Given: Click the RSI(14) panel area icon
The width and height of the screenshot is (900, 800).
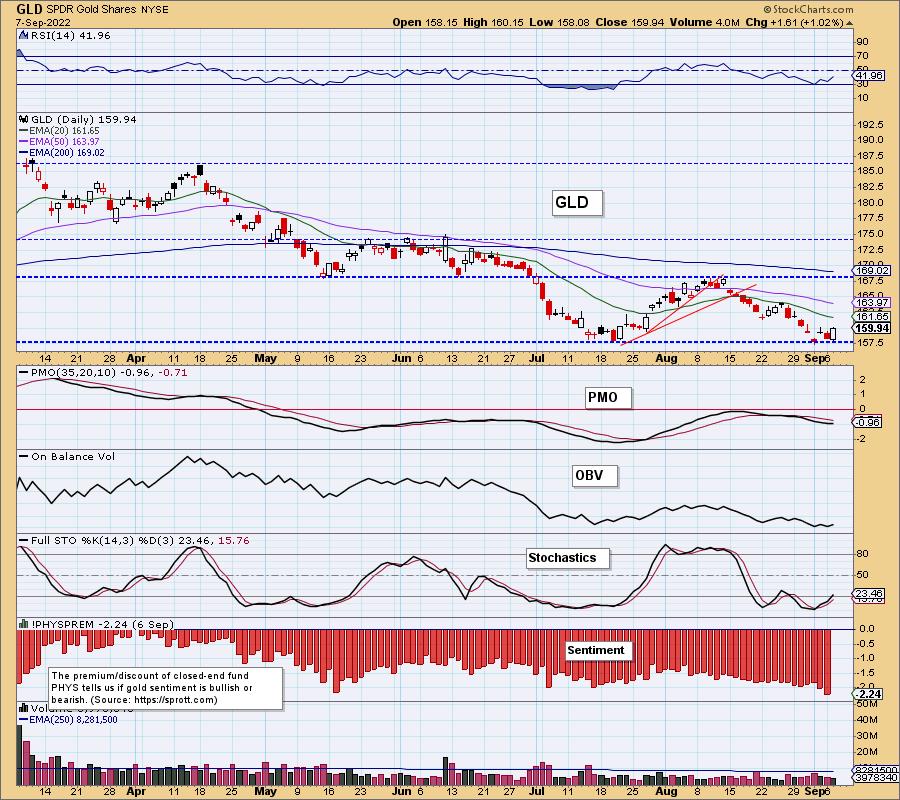Looking at the screenshot, I should click(23, 35).
